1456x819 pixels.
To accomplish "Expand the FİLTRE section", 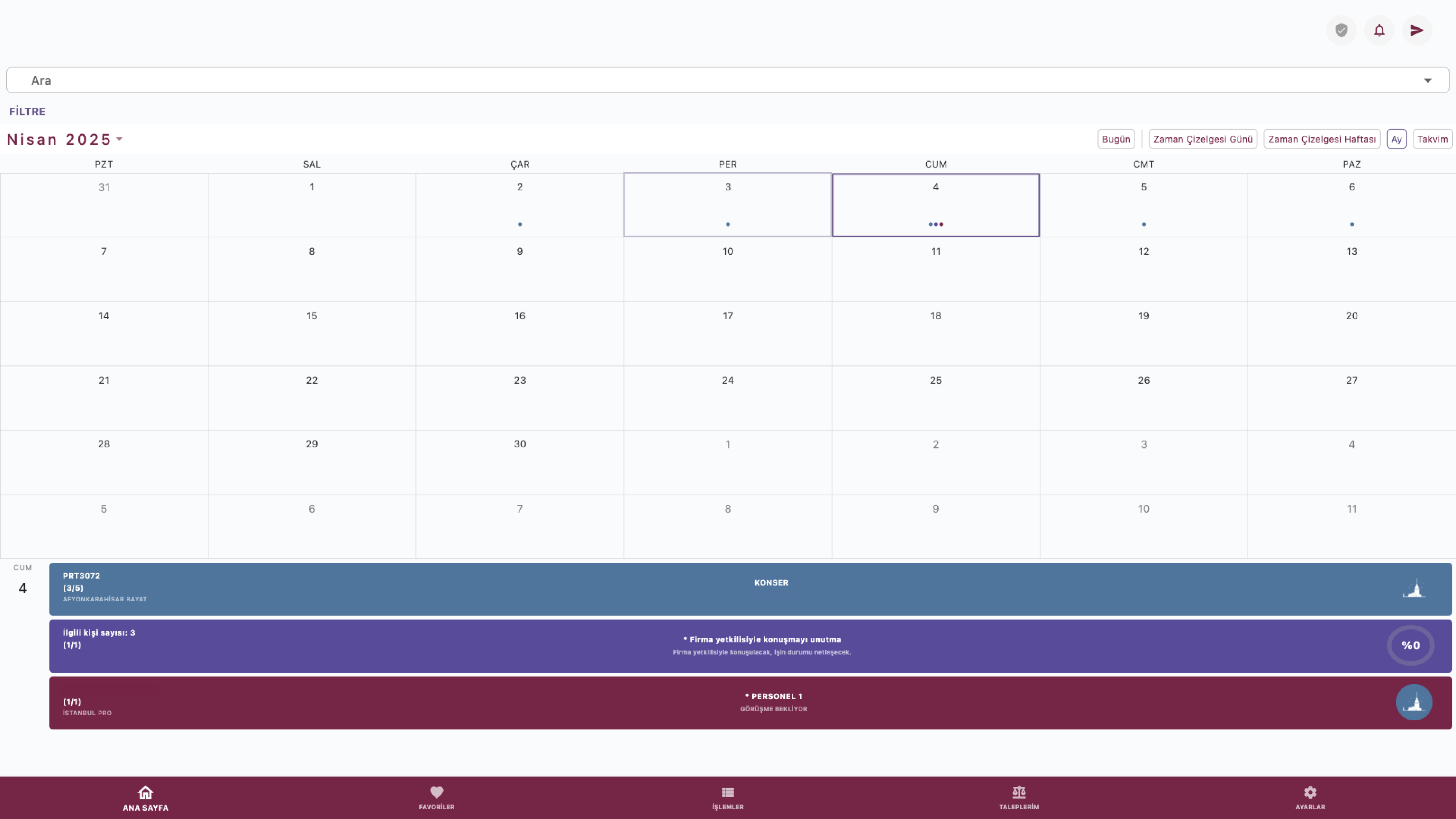I will coord(27,111).
